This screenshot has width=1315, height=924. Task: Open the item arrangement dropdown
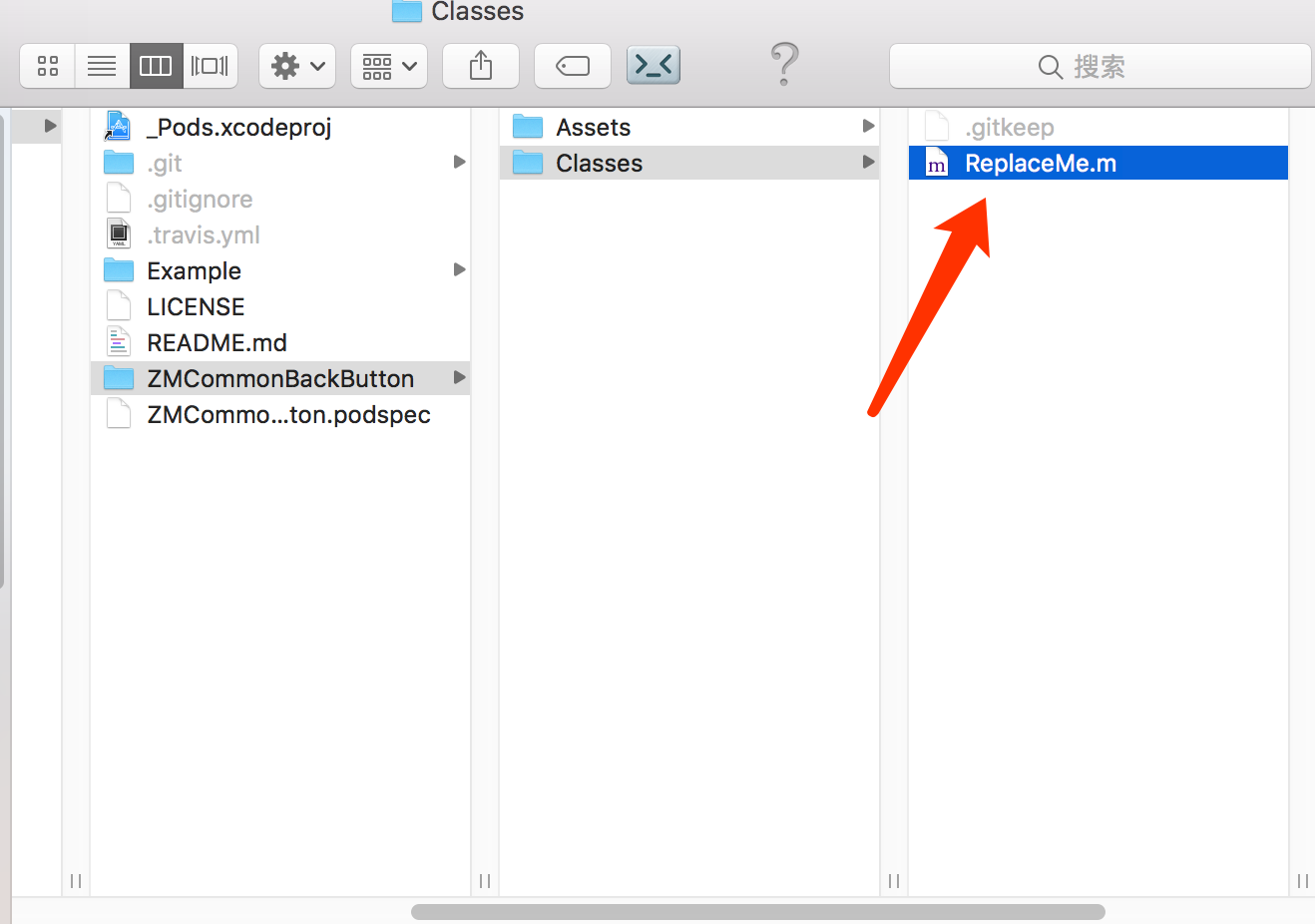[x=389, y=66]
